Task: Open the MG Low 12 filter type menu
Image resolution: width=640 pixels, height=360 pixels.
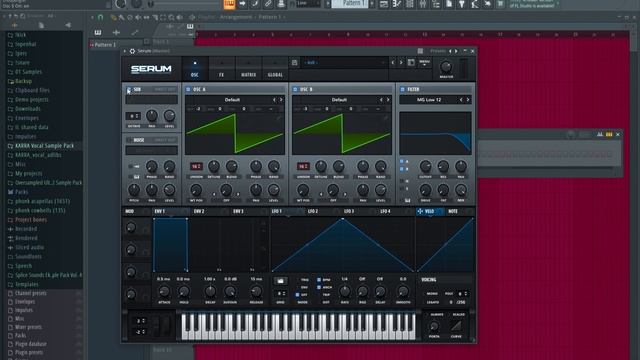Action: click(x=429, y=100)
